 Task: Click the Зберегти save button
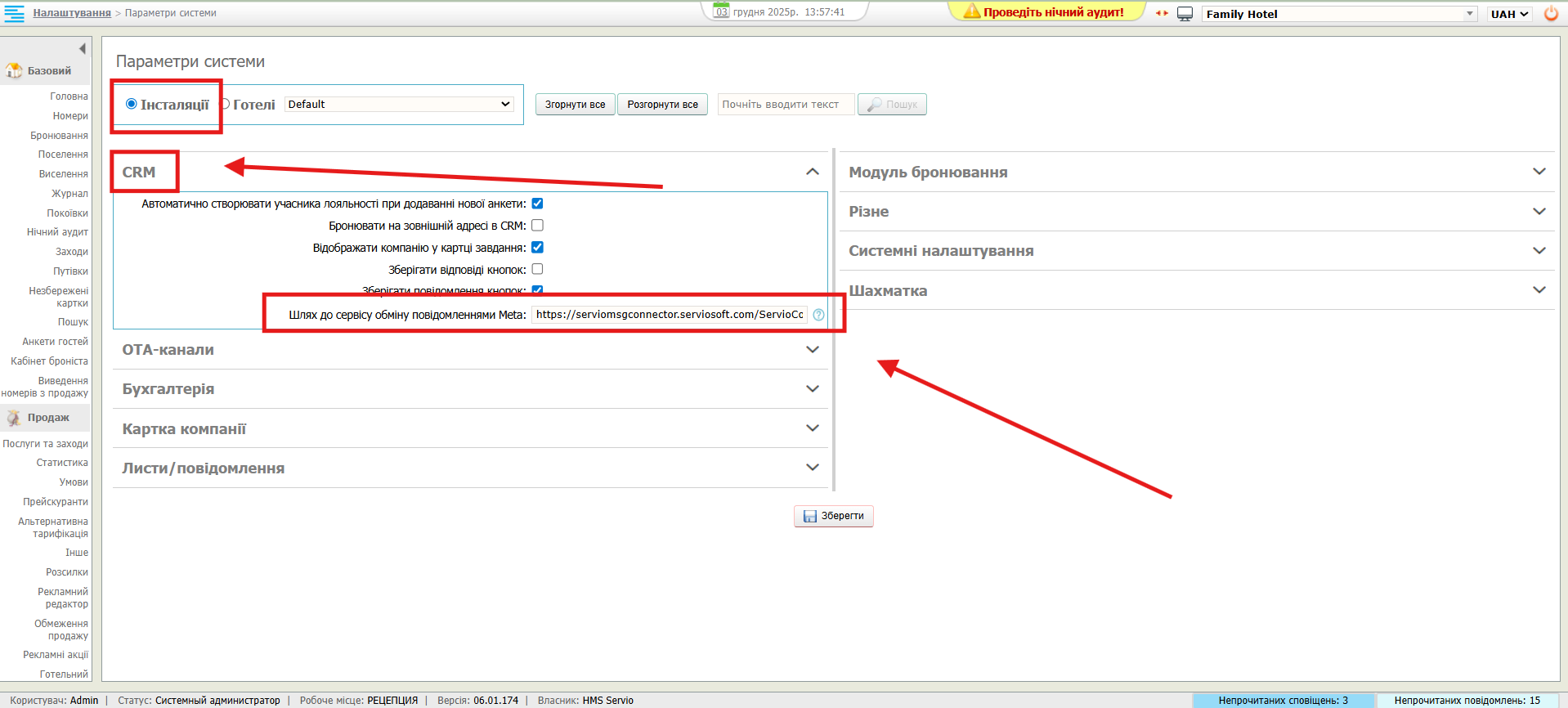[x=833, y=516]
